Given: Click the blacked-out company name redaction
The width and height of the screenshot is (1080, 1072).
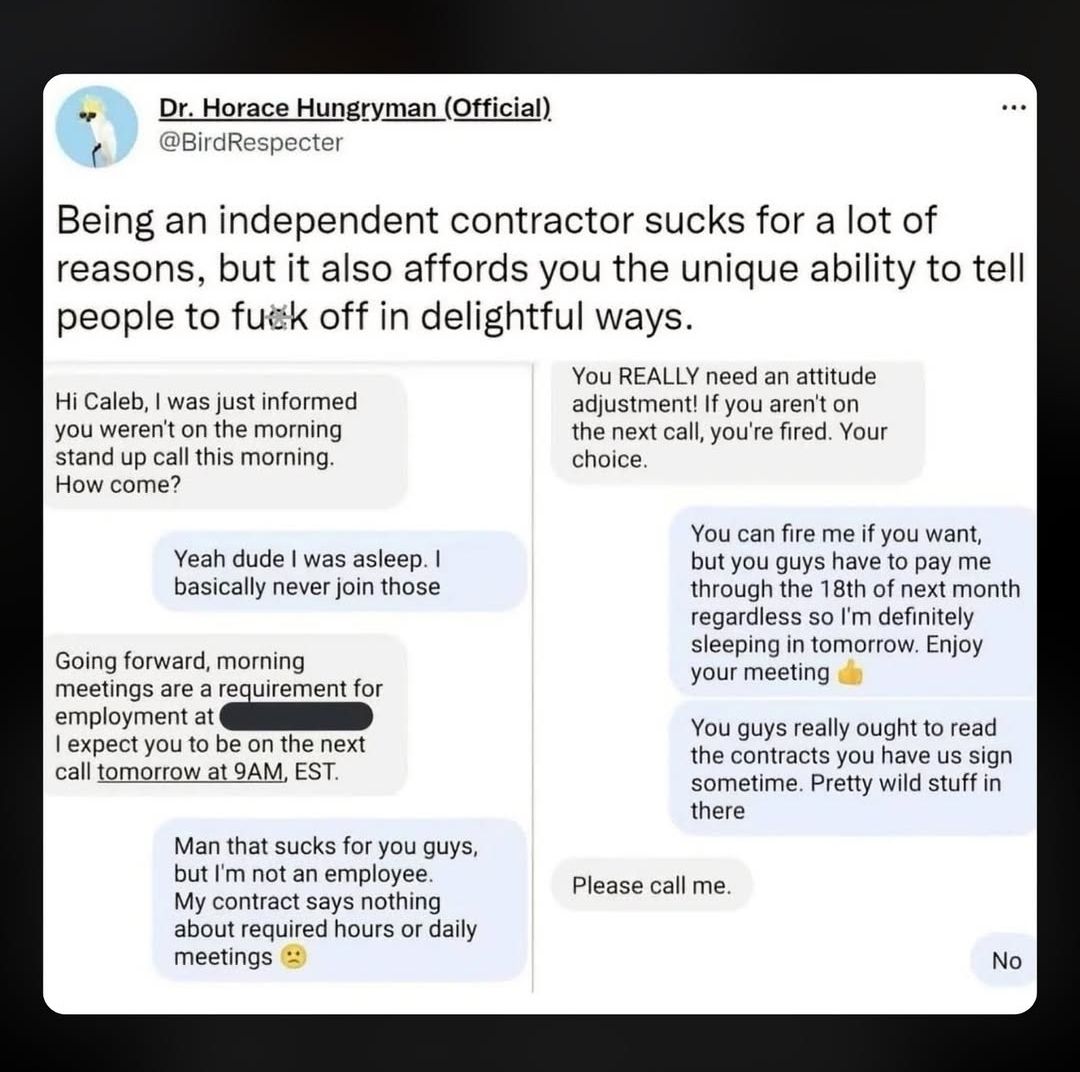Looking at the screenshot, I should point(296,717).
